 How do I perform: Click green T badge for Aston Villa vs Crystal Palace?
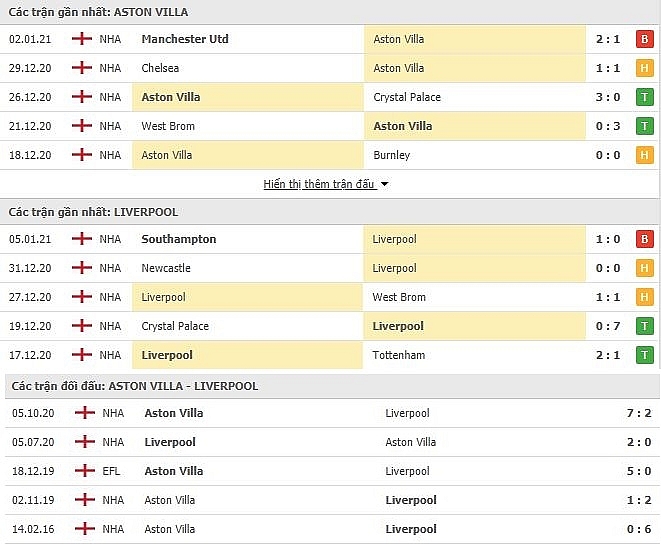point(645,97)
